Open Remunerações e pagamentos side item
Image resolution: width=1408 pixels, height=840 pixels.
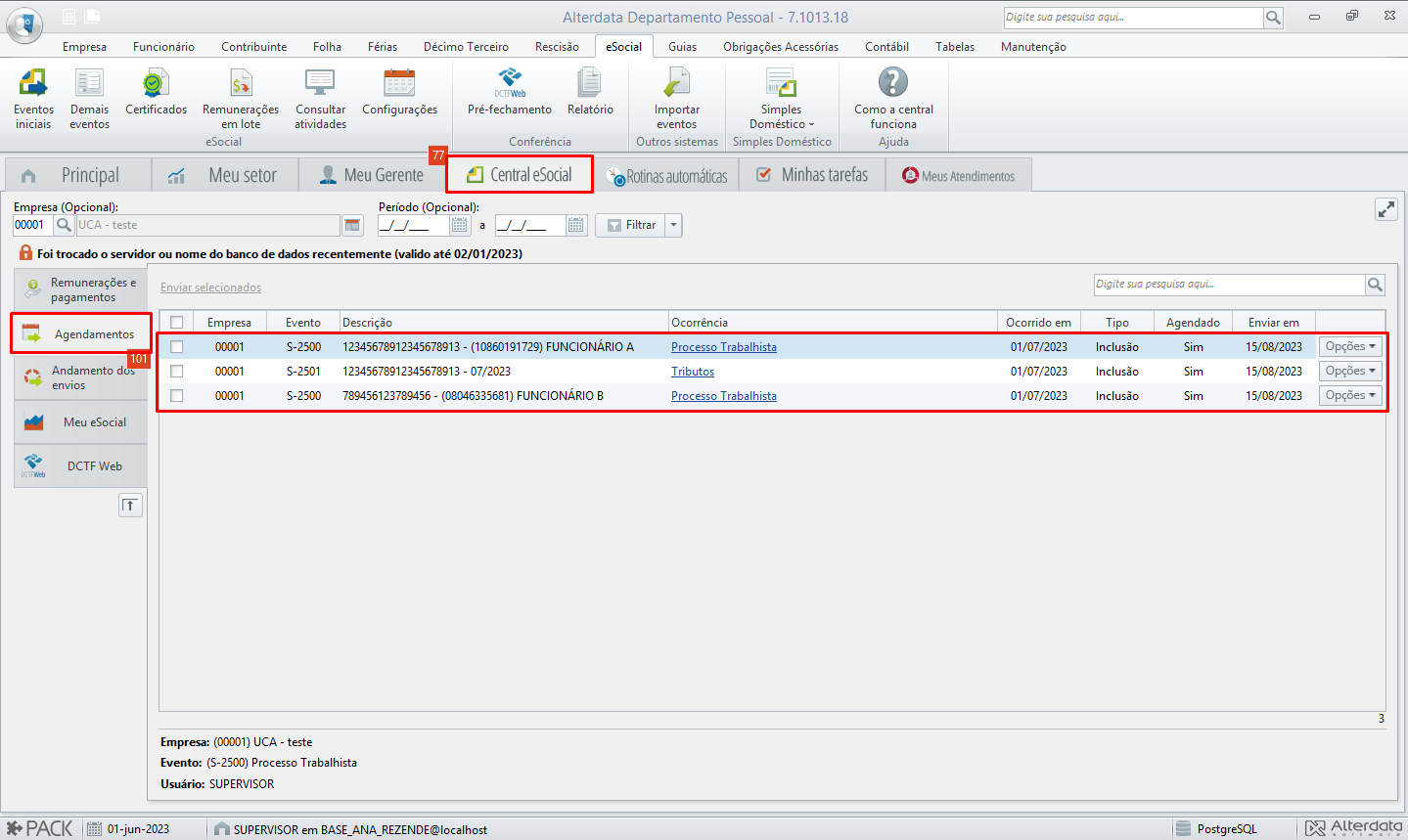[80, 289]
